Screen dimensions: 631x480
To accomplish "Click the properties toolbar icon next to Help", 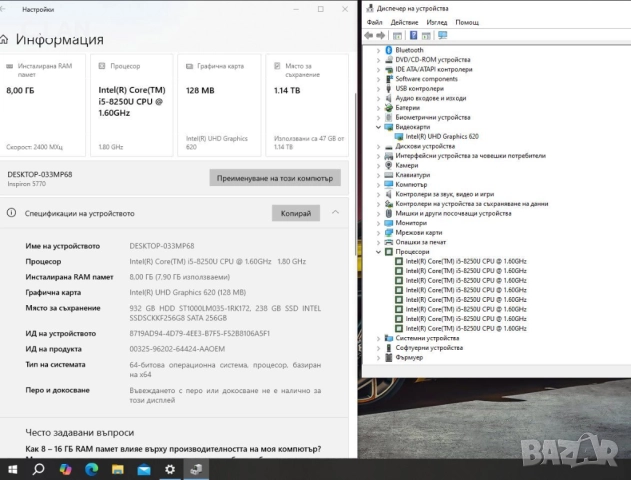I will click(x=427, y=36).
